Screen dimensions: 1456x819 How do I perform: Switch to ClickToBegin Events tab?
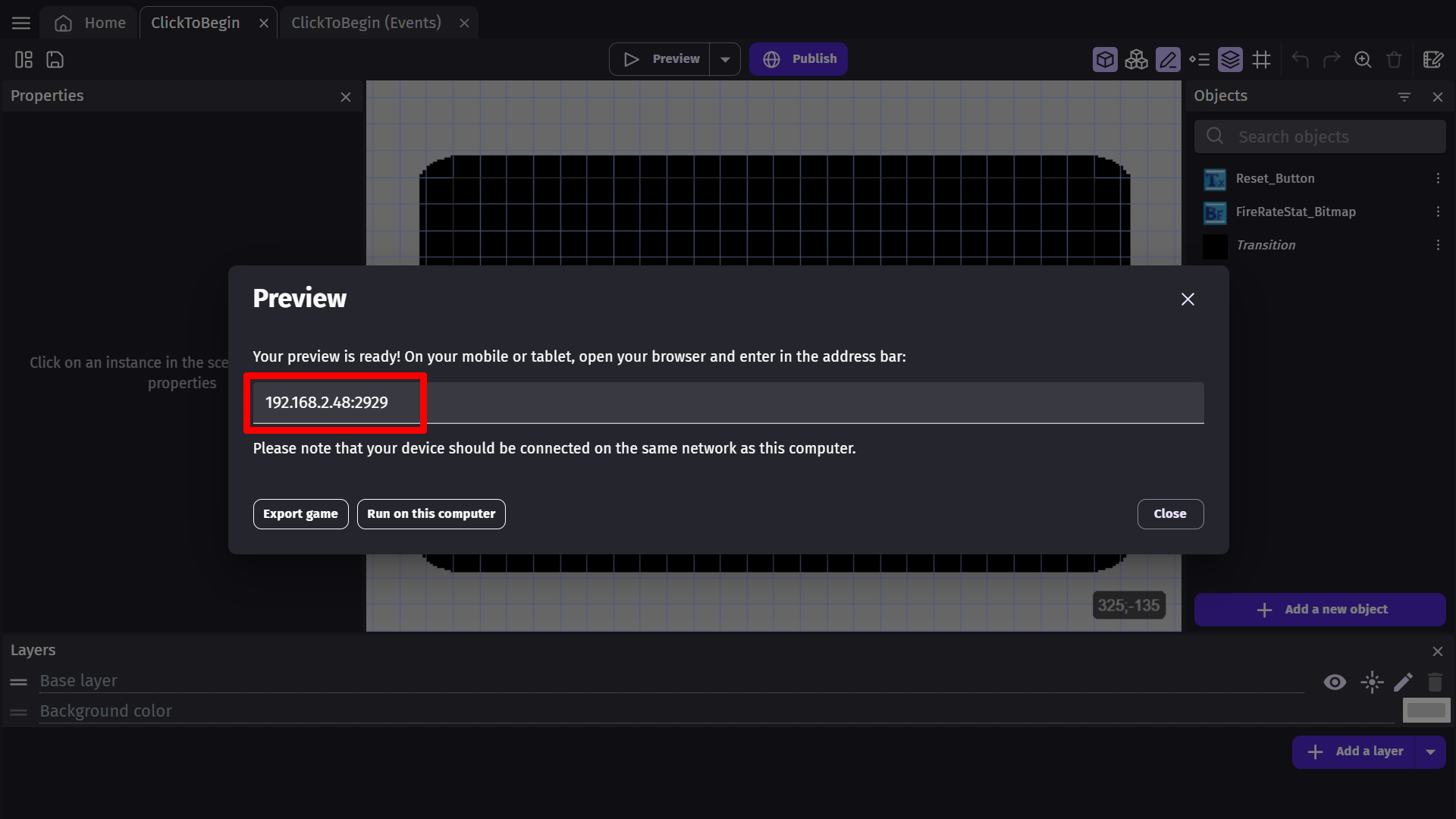coord(365,22)
